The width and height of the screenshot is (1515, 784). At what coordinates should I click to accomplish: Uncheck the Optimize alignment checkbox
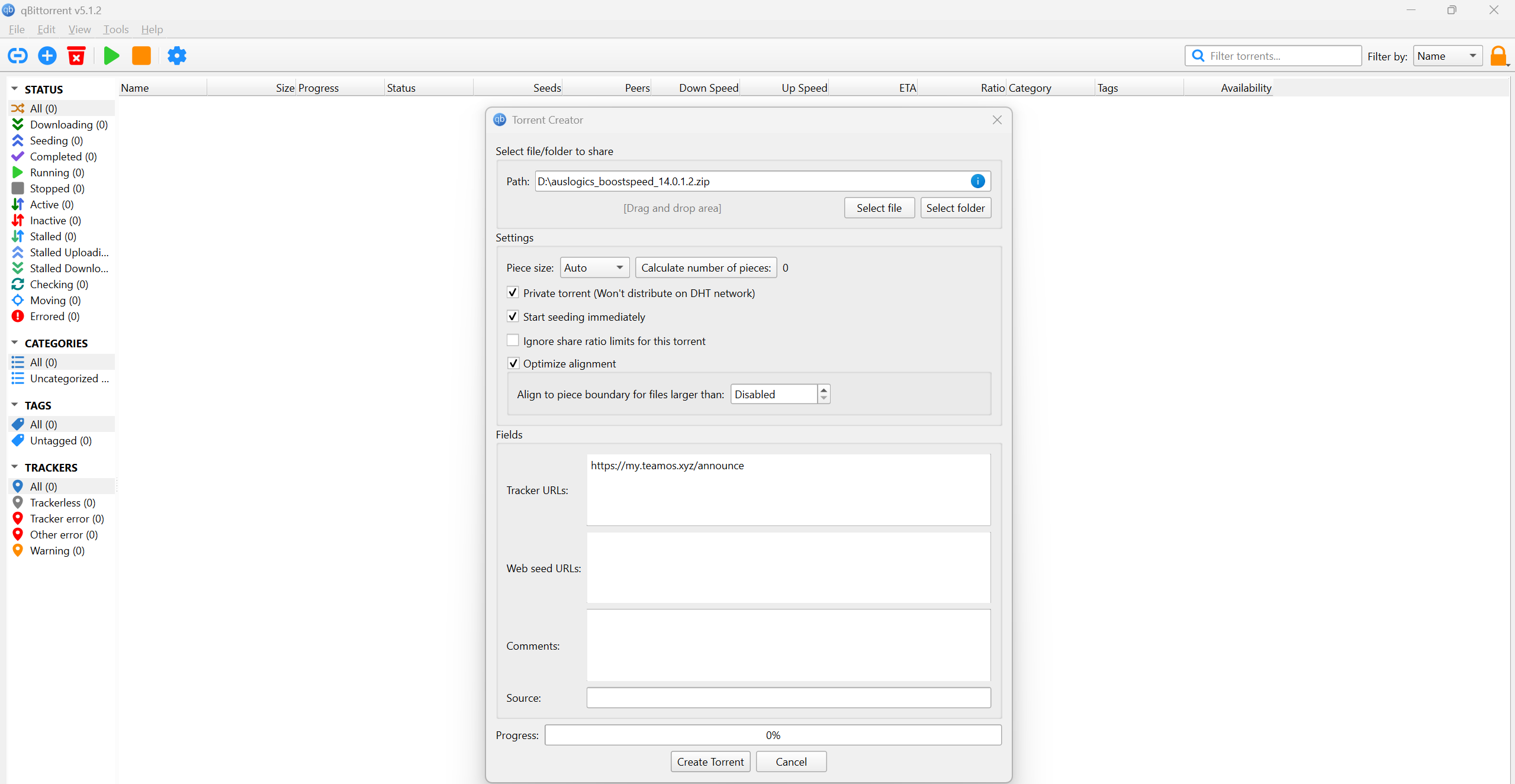click(x=513, y=363)
